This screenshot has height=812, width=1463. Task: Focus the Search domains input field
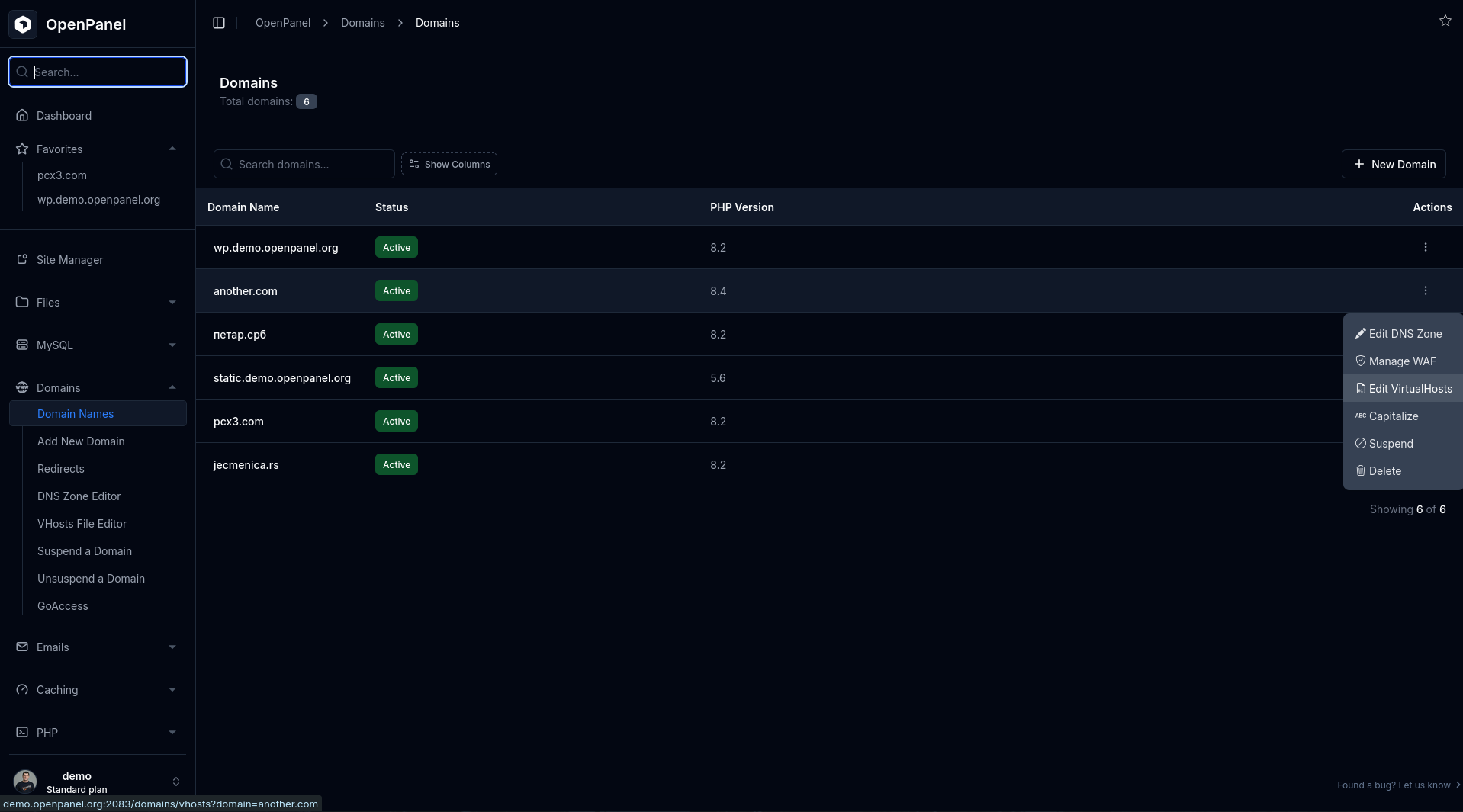tap(304, 164)
